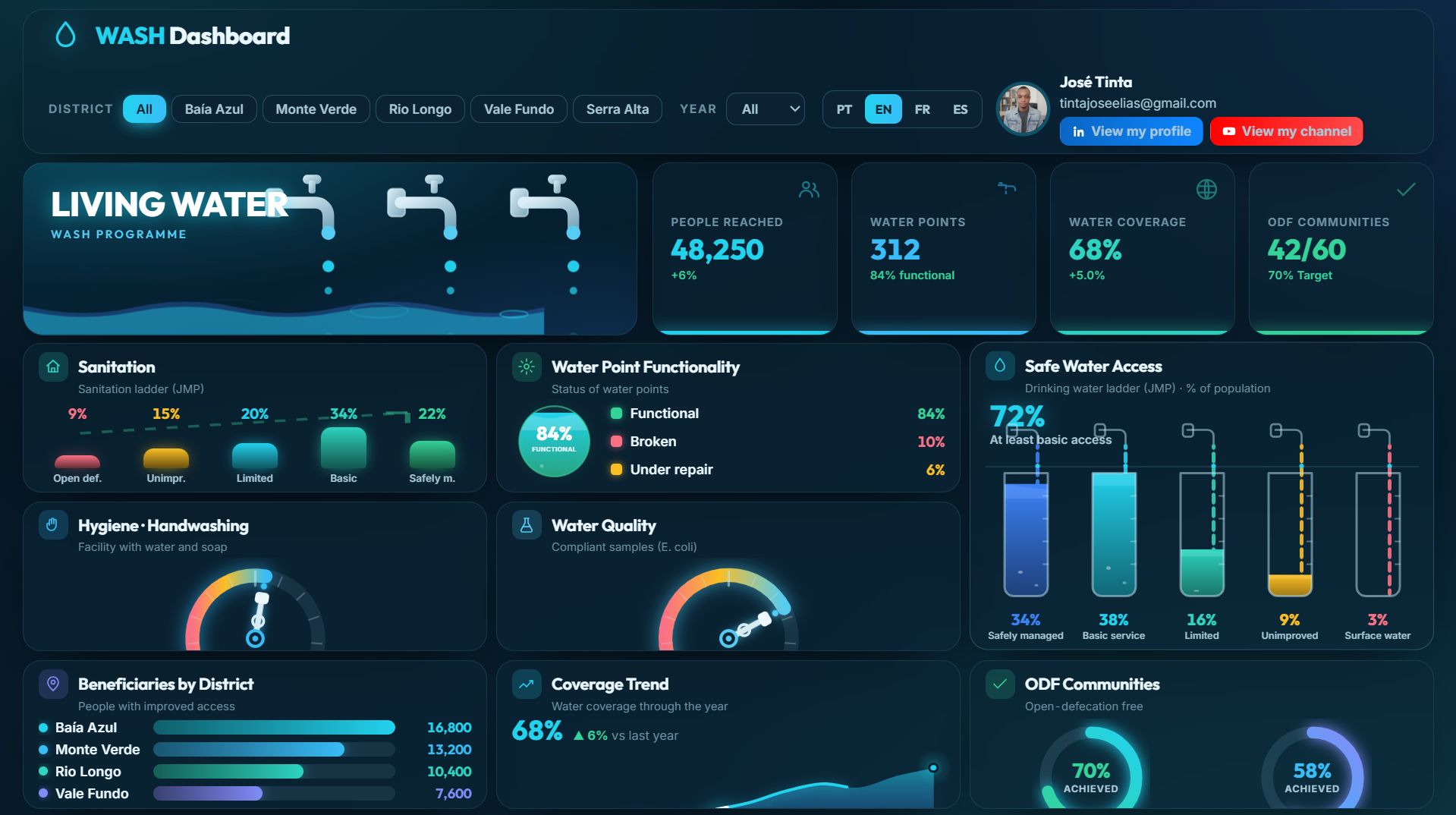Click the Water Quality flask icon
The height and width of the screenshot is (815, 1456).
527,525
